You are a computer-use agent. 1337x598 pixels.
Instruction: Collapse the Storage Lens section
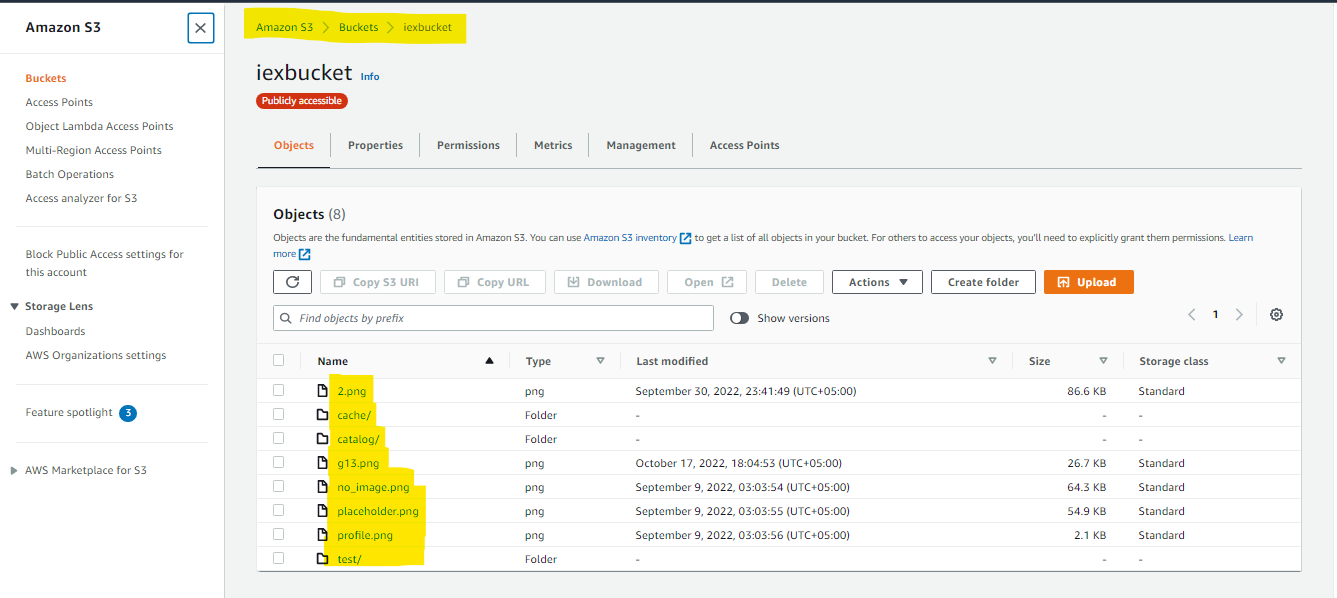[x=15, y=307]
